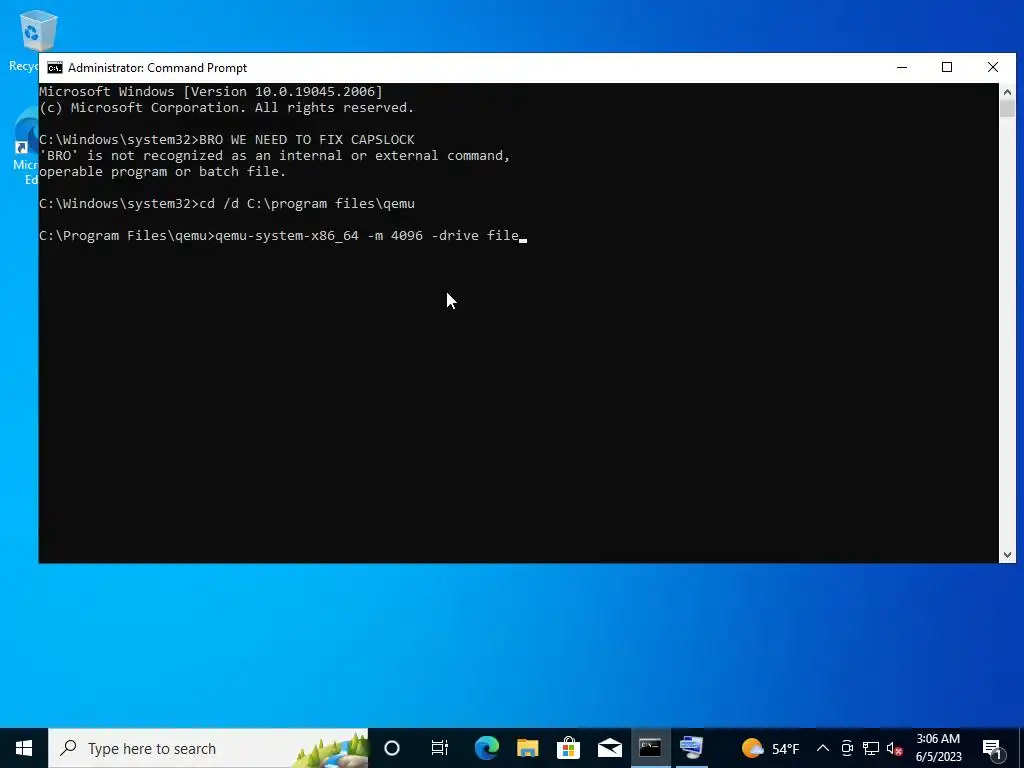Open network status tray icon
Image resolution: width=1024 pixels, height=768 pixels.
[x=871, y=748]
